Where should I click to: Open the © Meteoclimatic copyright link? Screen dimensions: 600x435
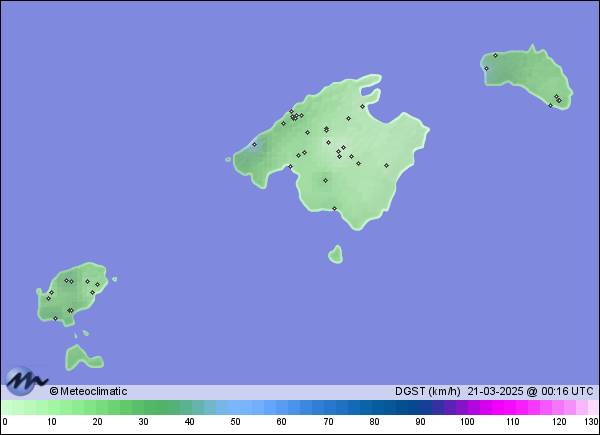coord(89,391)
